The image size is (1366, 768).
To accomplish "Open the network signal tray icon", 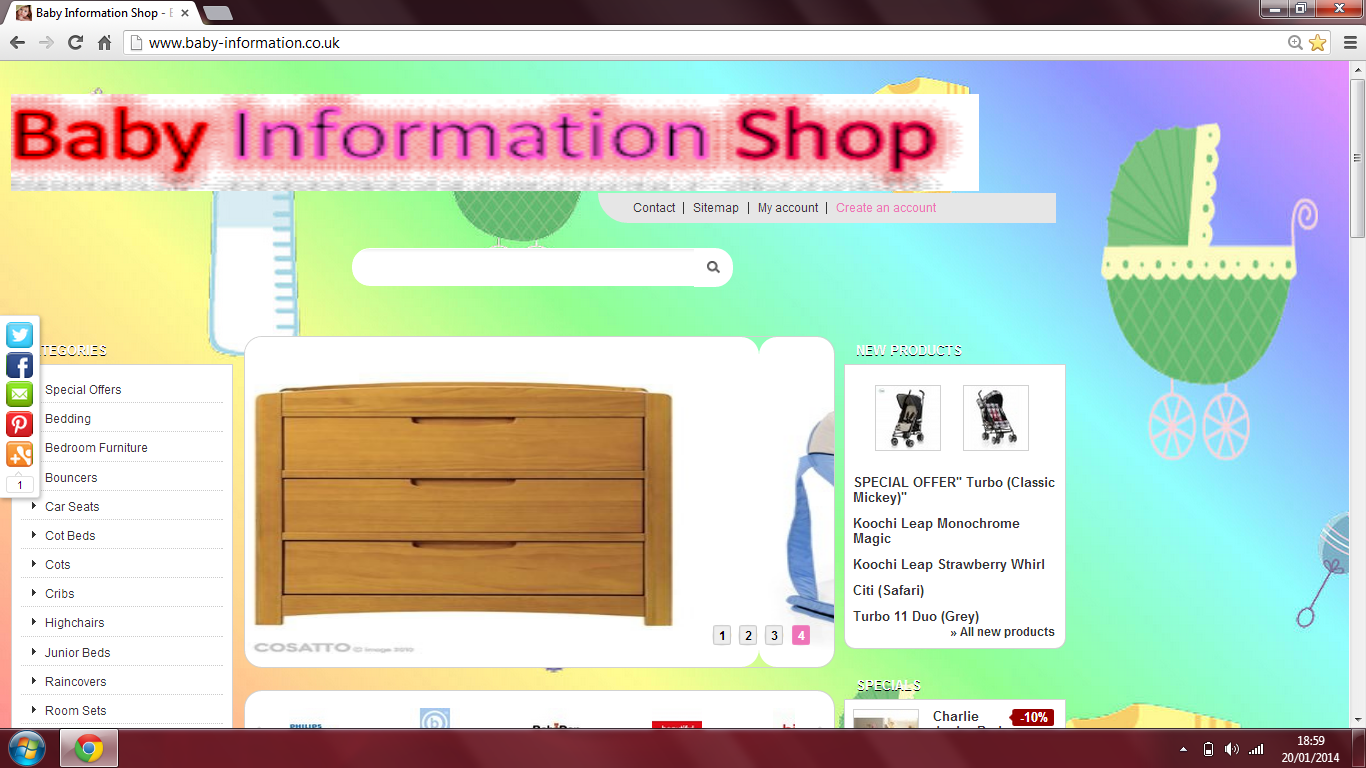I will [x=1256, y=749].
